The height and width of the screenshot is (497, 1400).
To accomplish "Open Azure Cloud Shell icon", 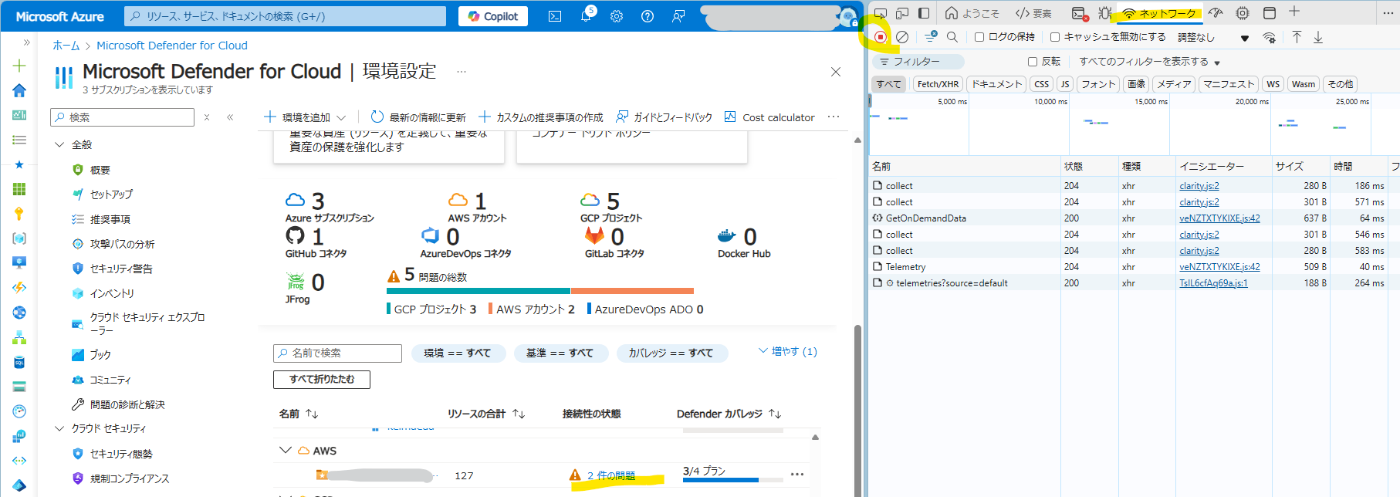I will coord(555,16).
